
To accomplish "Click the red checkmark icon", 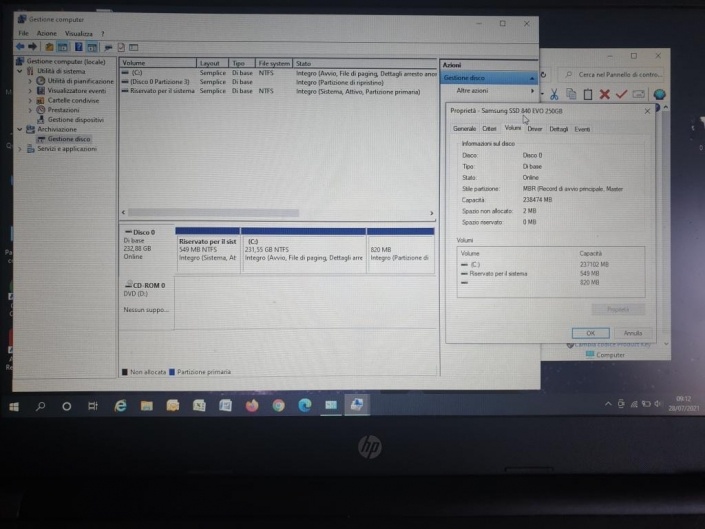I will pyautogui.click(x=621, y=94).
